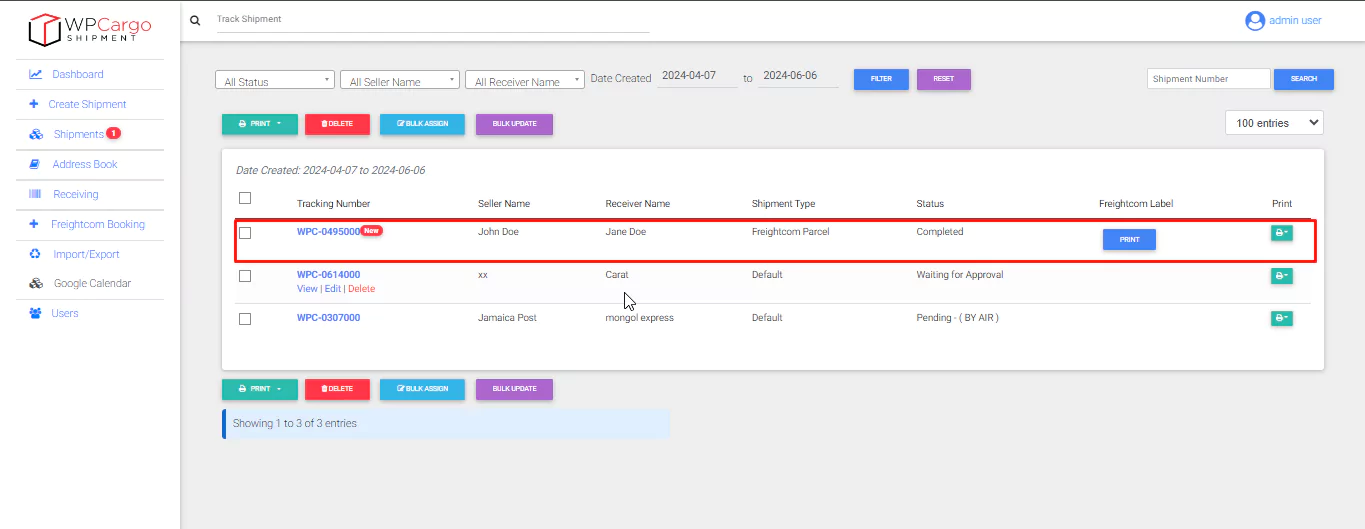Image resolution: width=1365 pixels, height=529 pixels.
Task: Click the bottom BULK UPDATE button
Action: [514, 389]
